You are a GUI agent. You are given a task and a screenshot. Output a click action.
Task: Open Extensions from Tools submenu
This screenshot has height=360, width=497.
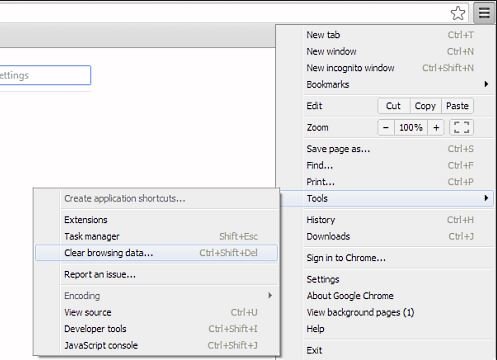pyautogui.click(x=86, y=220)
